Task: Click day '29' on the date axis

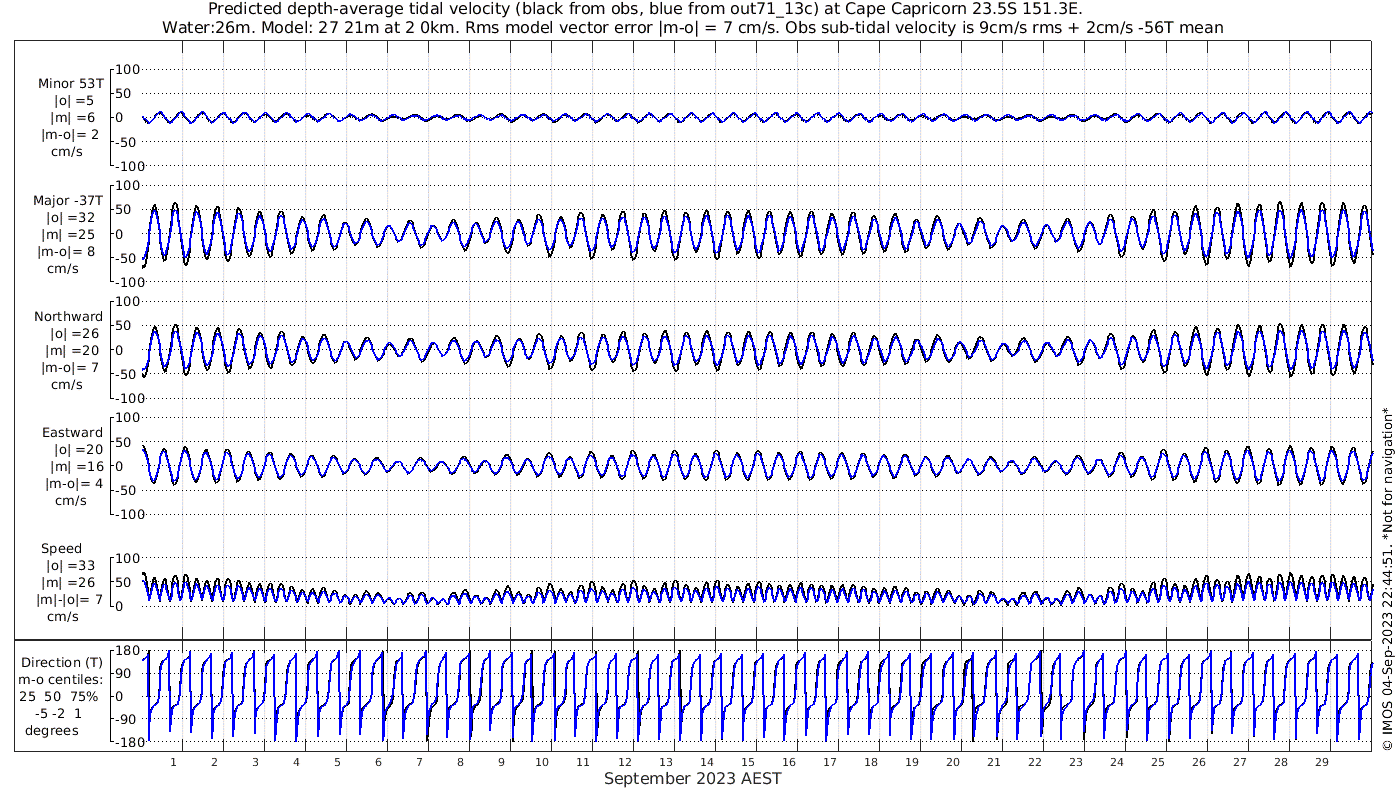Action: point(1322,761)
